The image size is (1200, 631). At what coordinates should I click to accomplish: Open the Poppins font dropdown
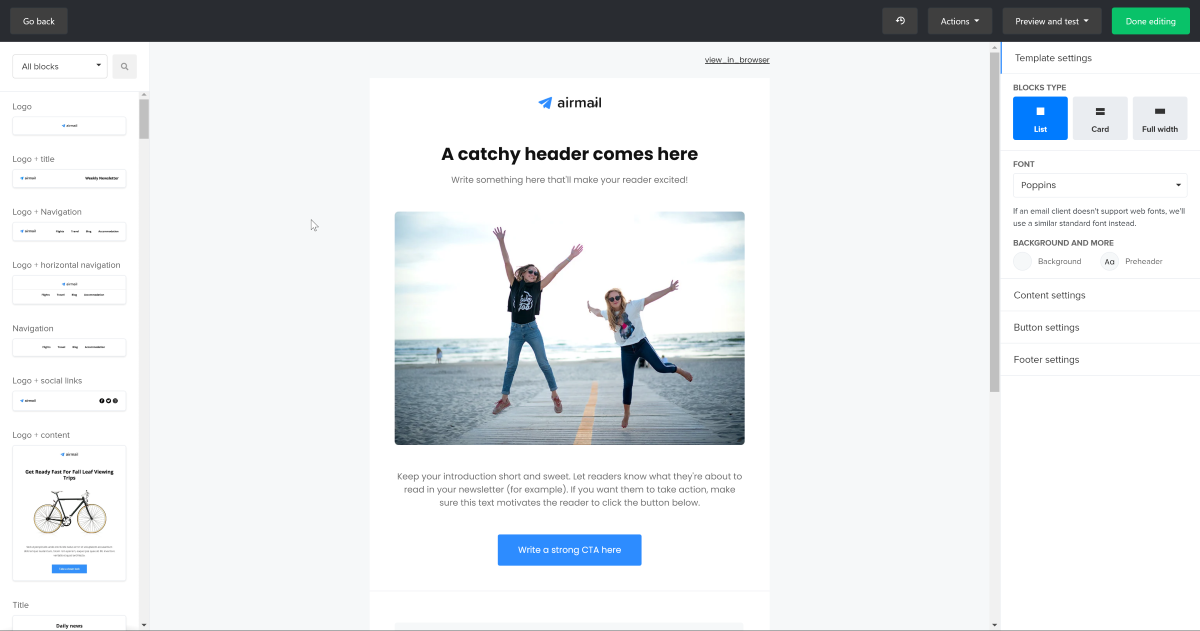tap(1100, 185)
